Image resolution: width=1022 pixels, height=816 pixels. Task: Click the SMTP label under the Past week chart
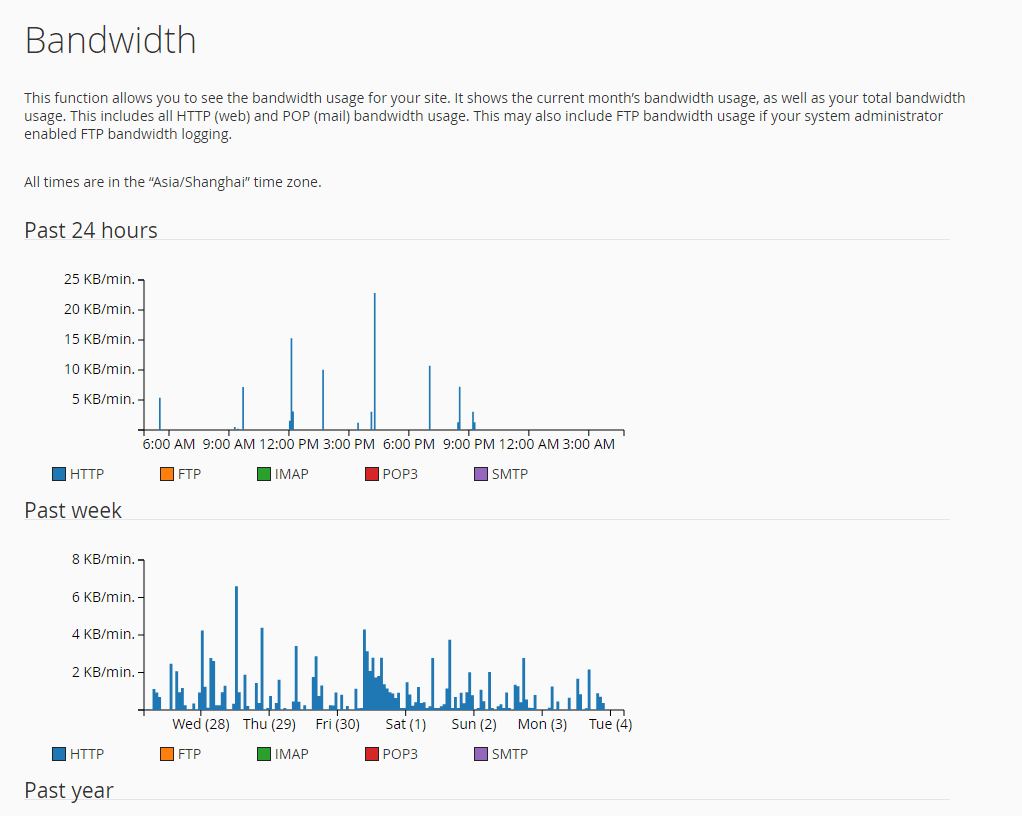click(510, 753)
